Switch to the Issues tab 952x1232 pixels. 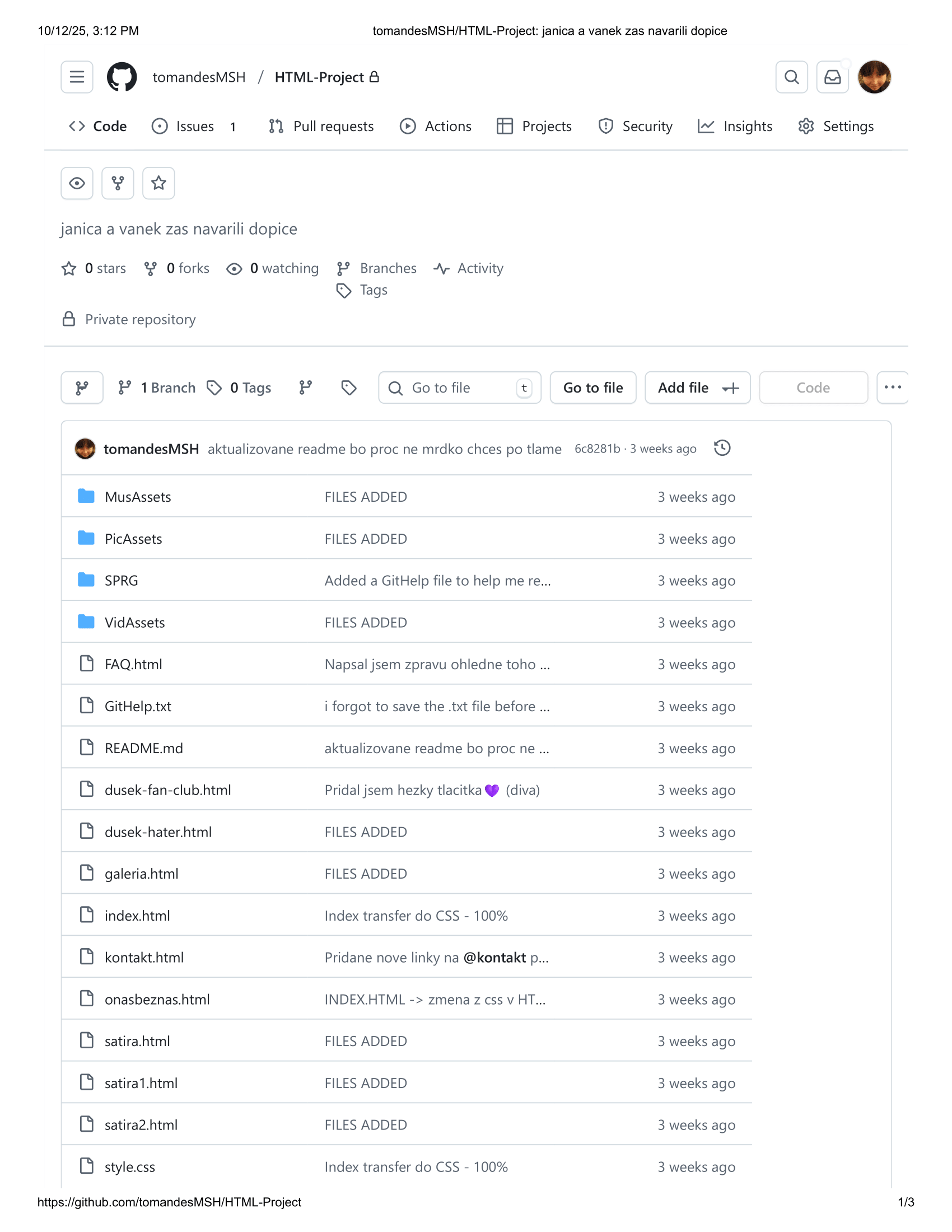194,127
